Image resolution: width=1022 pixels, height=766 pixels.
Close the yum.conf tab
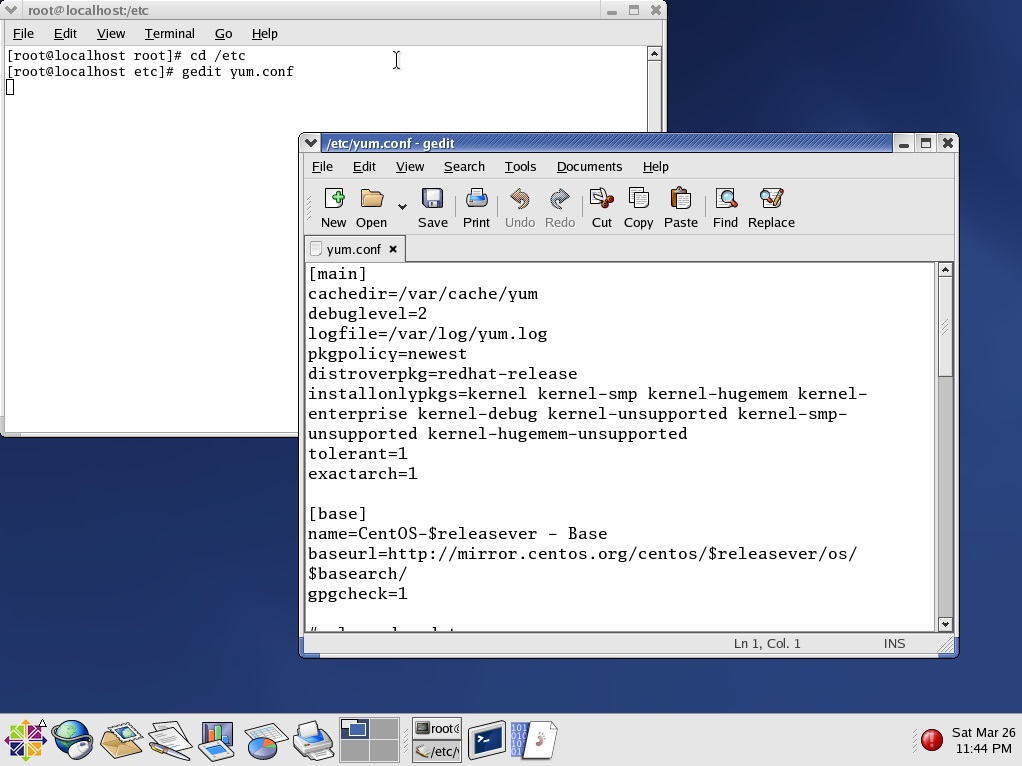pyautogui.click(x=393, y=249)
